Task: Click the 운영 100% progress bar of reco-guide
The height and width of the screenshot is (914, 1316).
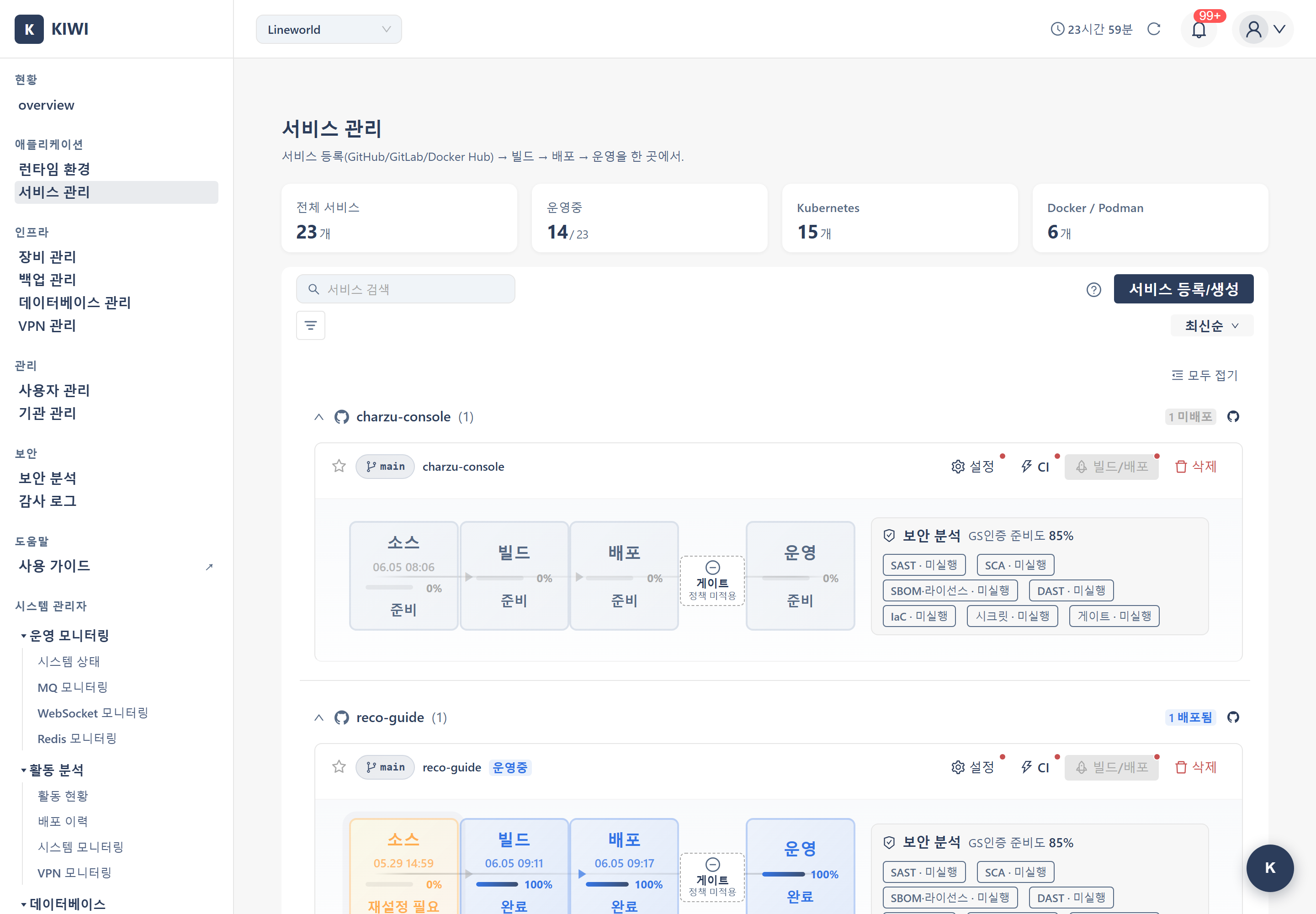Action: click(x=783, y=875)
